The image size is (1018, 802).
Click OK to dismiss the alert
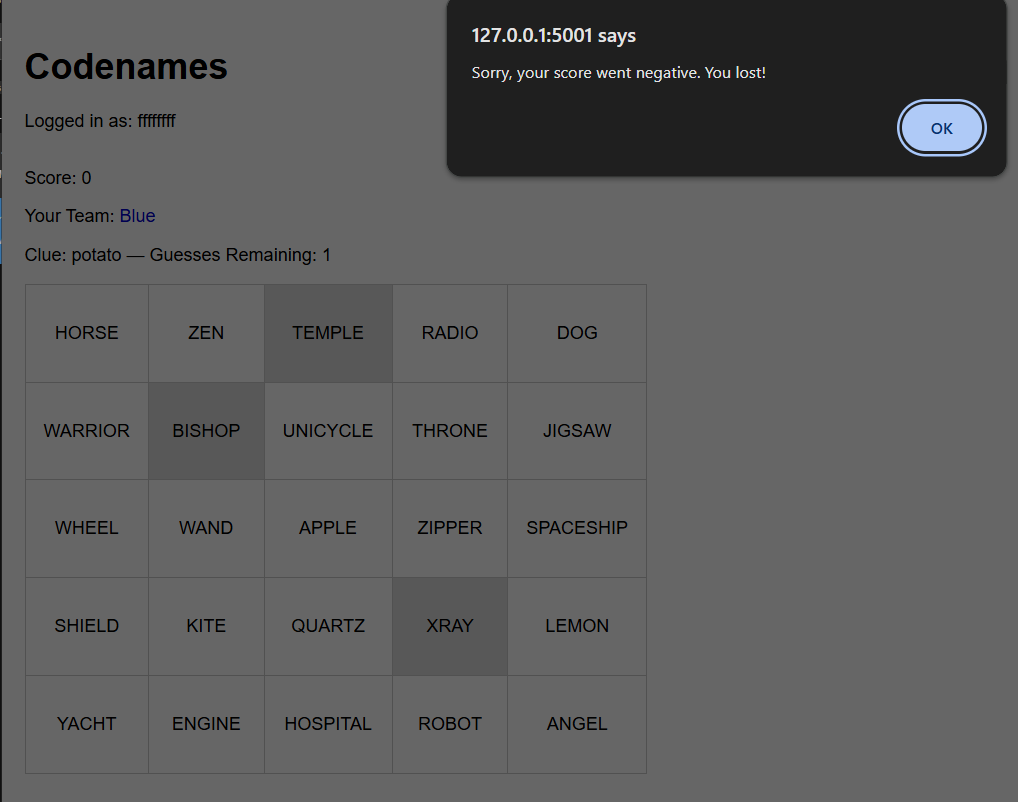pyautogui.click(x=941, y=128)
